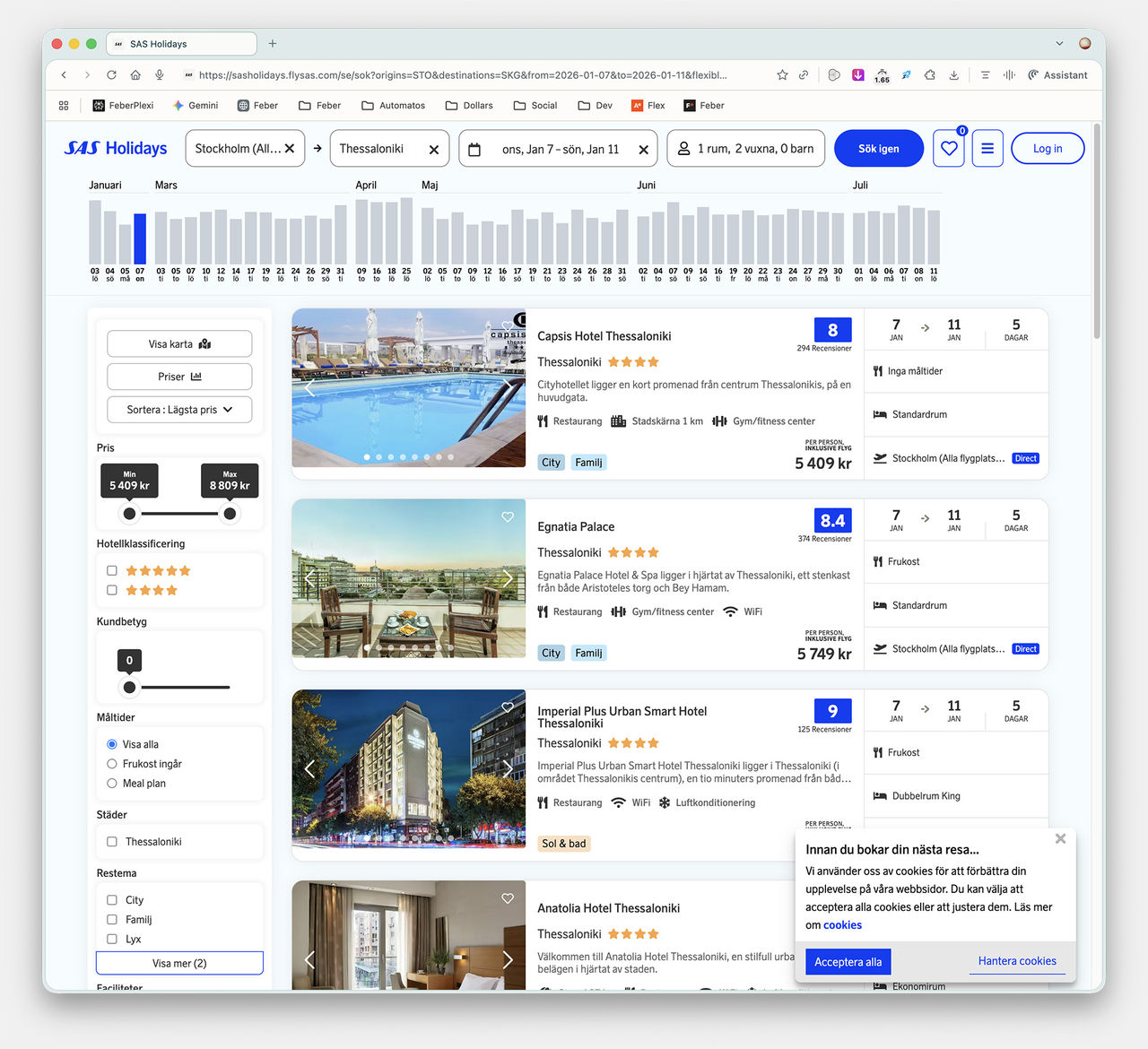Expand themes with Visa mer (2)
Screen dimensions: 1148x1049
point(179,963)
